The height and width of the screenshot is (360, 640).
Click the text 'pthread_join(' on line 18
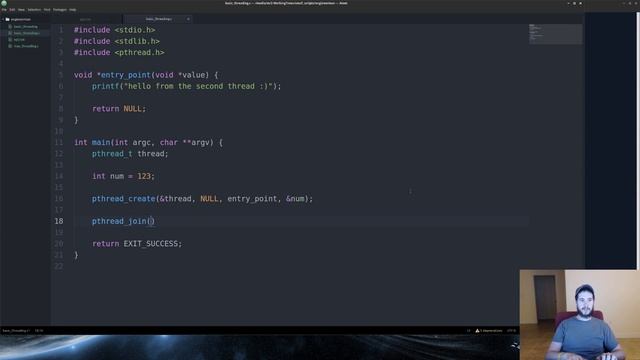121,221
